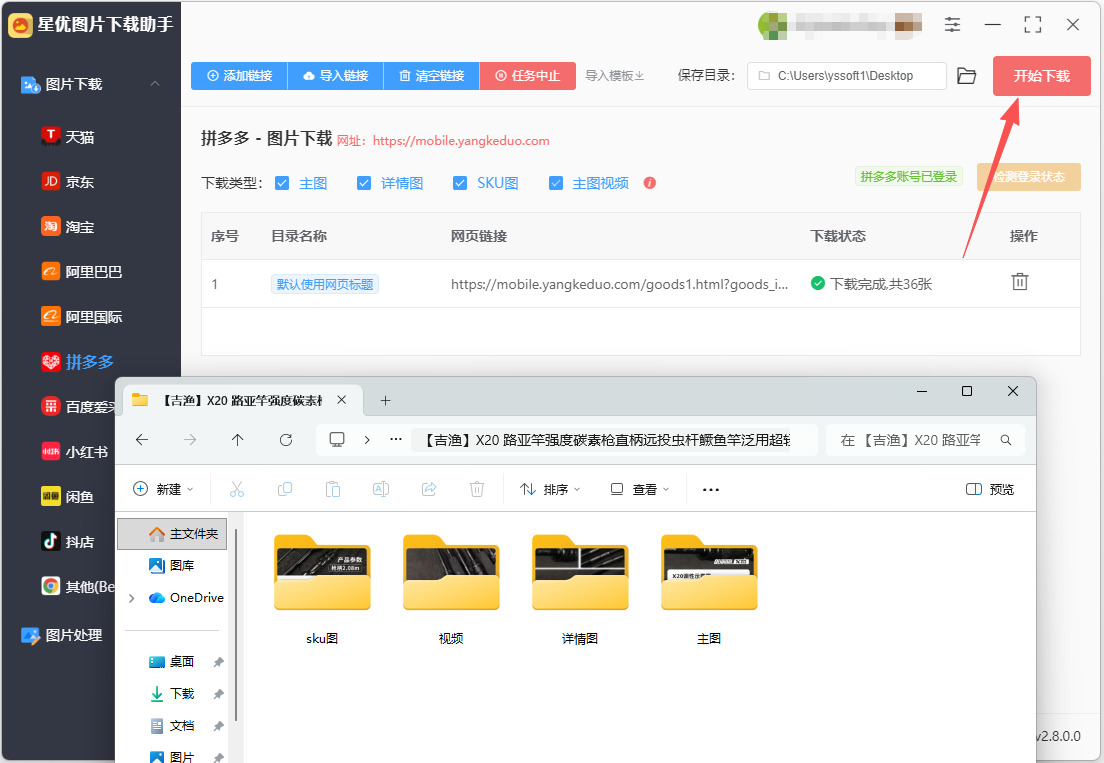This screenshot has height=763, width=1104.
Task: Go up one folder level in Explorer
Action: [237, 440]
